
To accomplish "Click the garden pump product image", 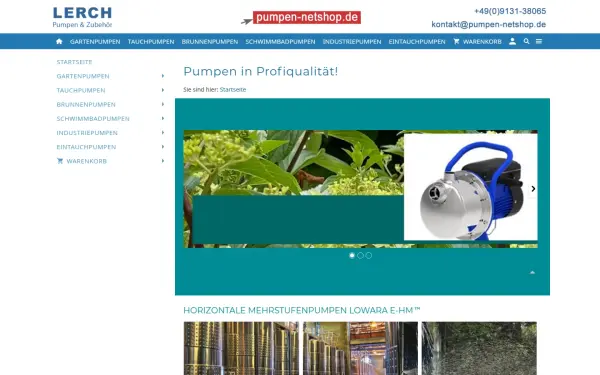I will 471,187.
